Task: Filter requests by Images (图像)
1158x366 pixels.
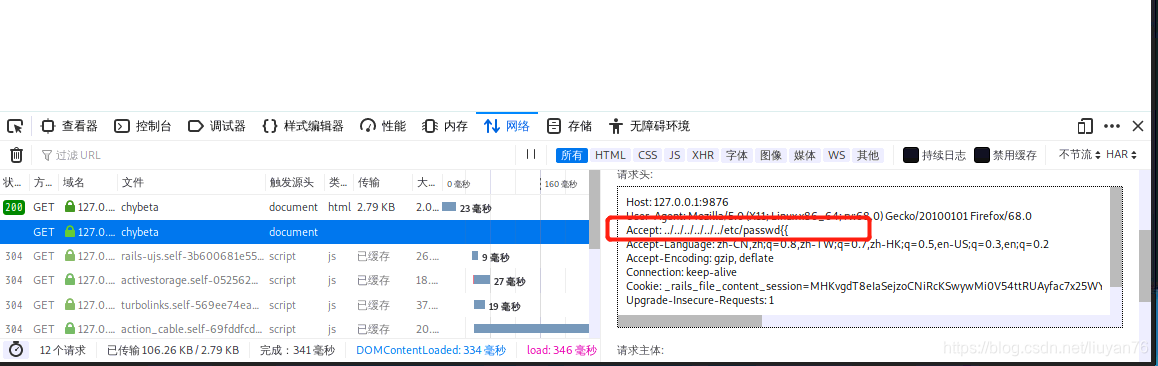Action: pyautogui.click(x=771, y=155)
